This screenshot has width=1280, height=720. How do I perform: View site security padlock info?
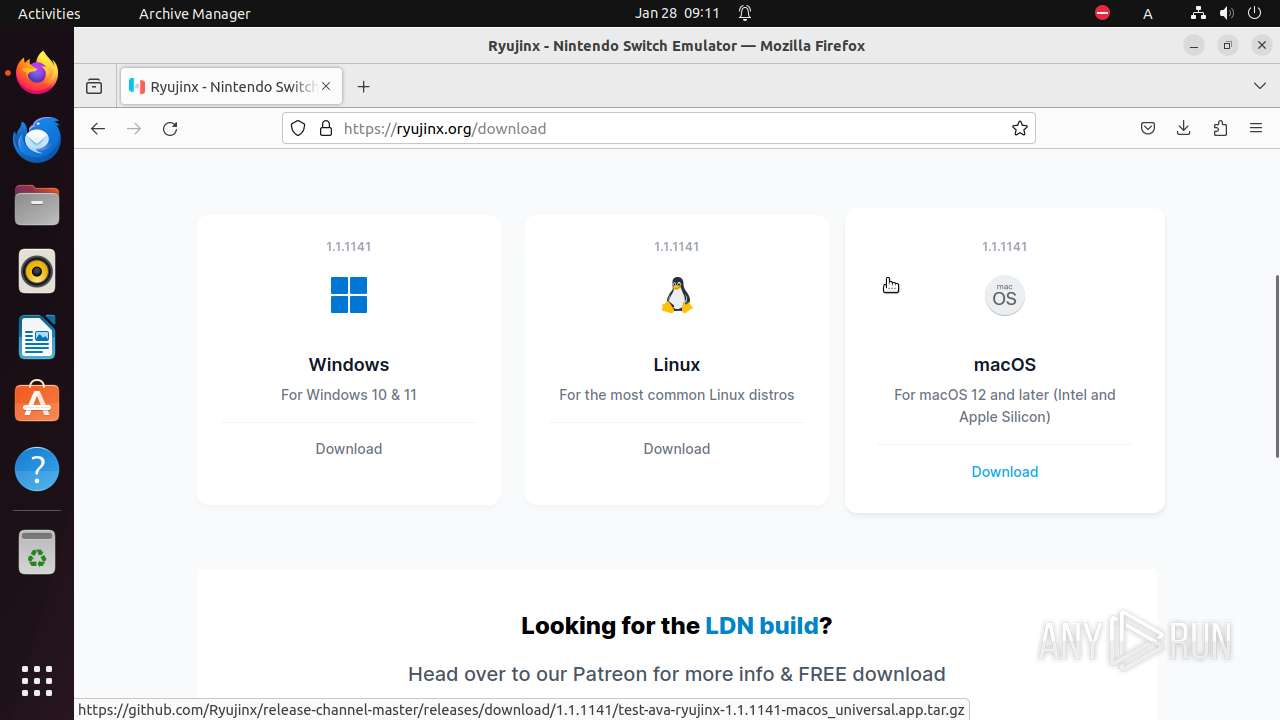325,128
